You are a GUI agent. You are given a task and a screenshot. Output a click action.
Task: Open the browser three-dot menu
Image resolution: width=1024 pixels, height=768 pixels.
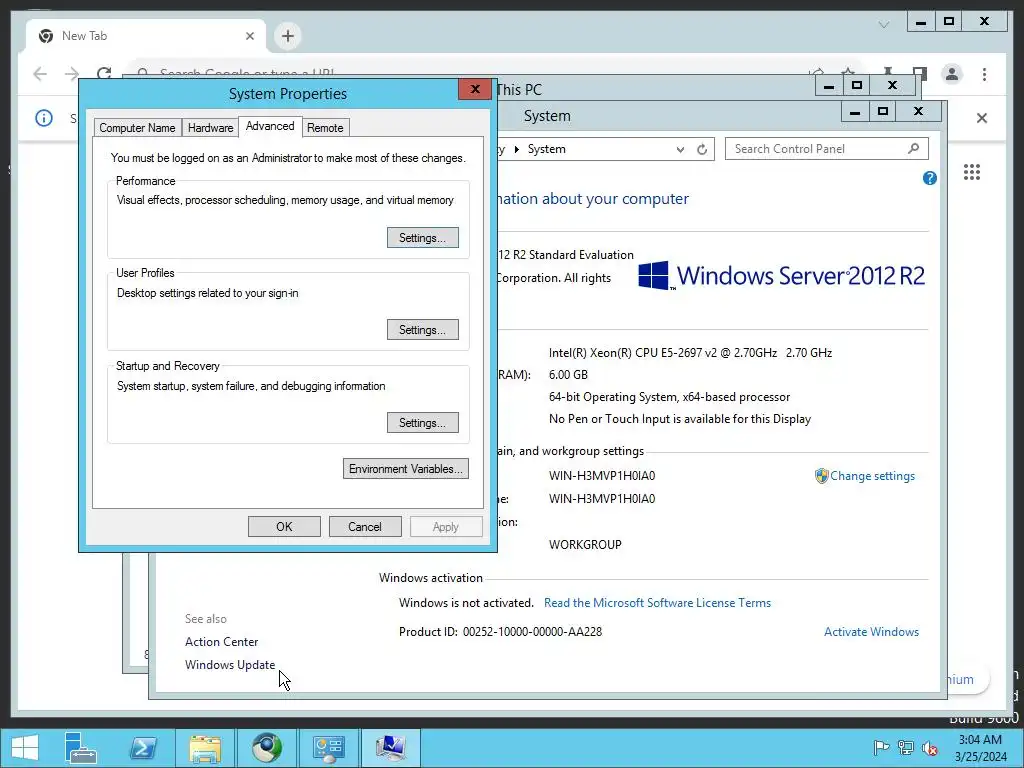(984, 74)
